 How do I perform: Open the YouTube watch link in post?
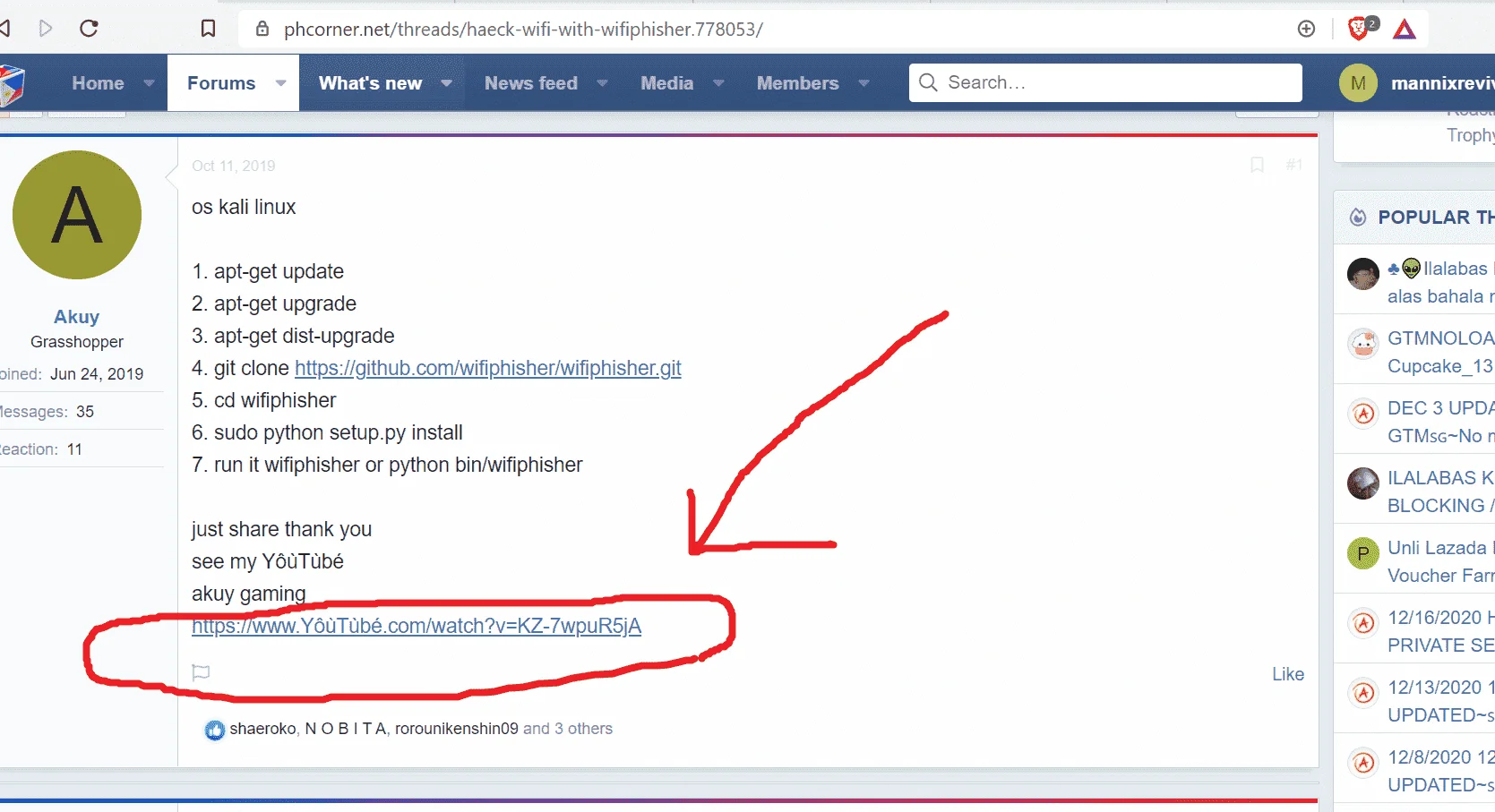click(x=417, y=626)
